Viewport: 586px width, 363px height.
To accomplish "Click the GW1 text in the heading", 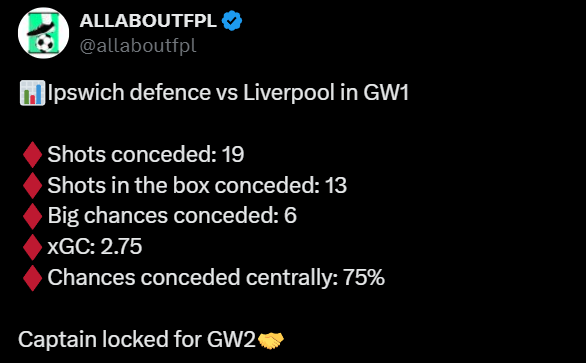I will point(386,92).
